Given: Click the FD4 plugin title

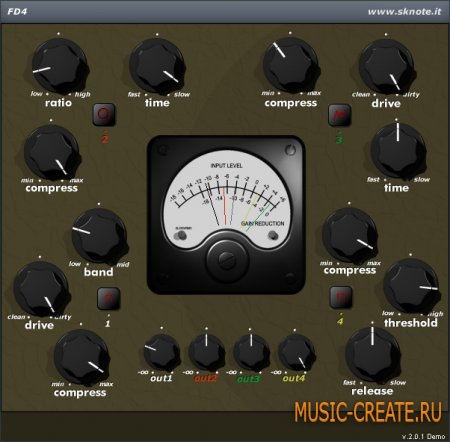Looking at the screenshot, I should [x=17, y=12].
